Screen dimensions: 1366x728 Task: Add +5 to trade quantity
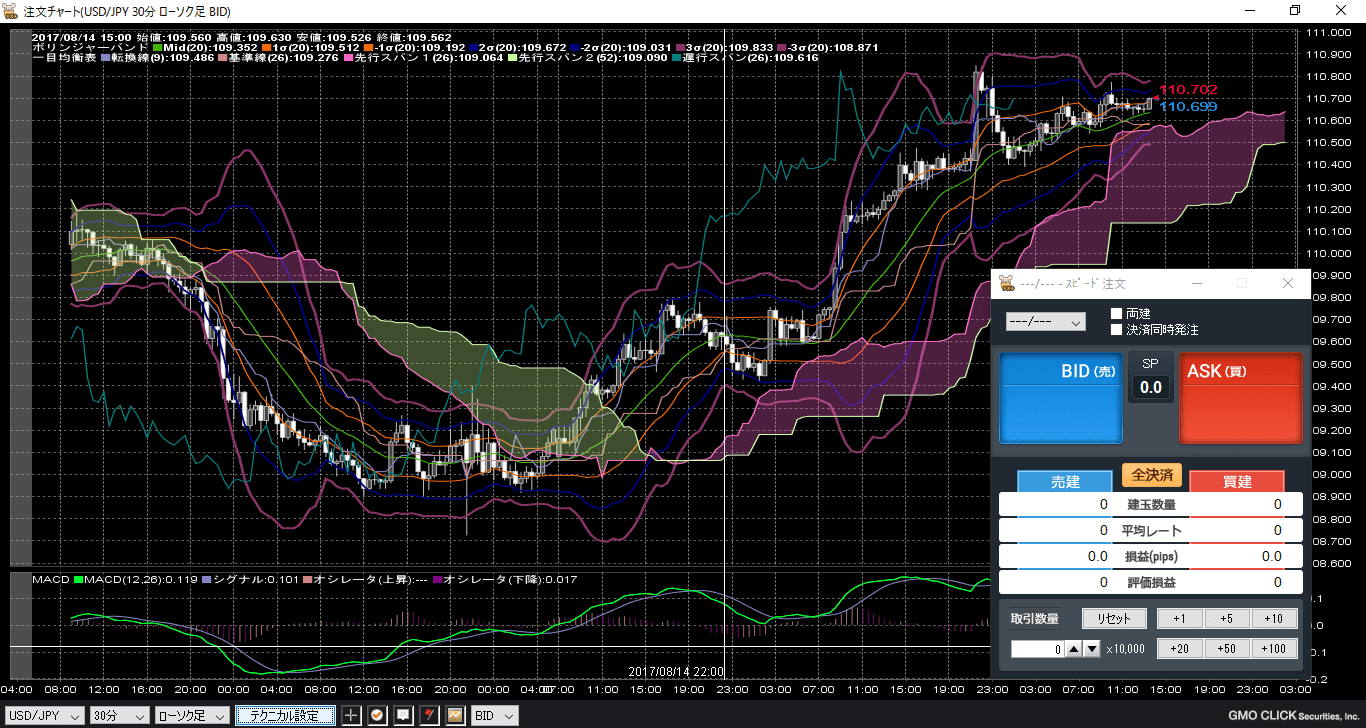coord(1227,618)
